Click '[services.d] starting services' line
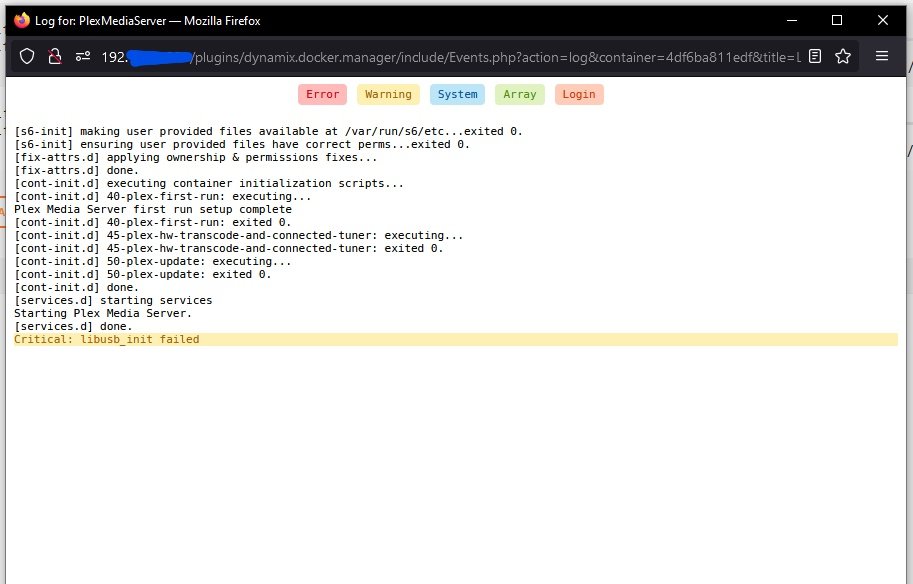913x584 pixels. click(x=114, y=300)
